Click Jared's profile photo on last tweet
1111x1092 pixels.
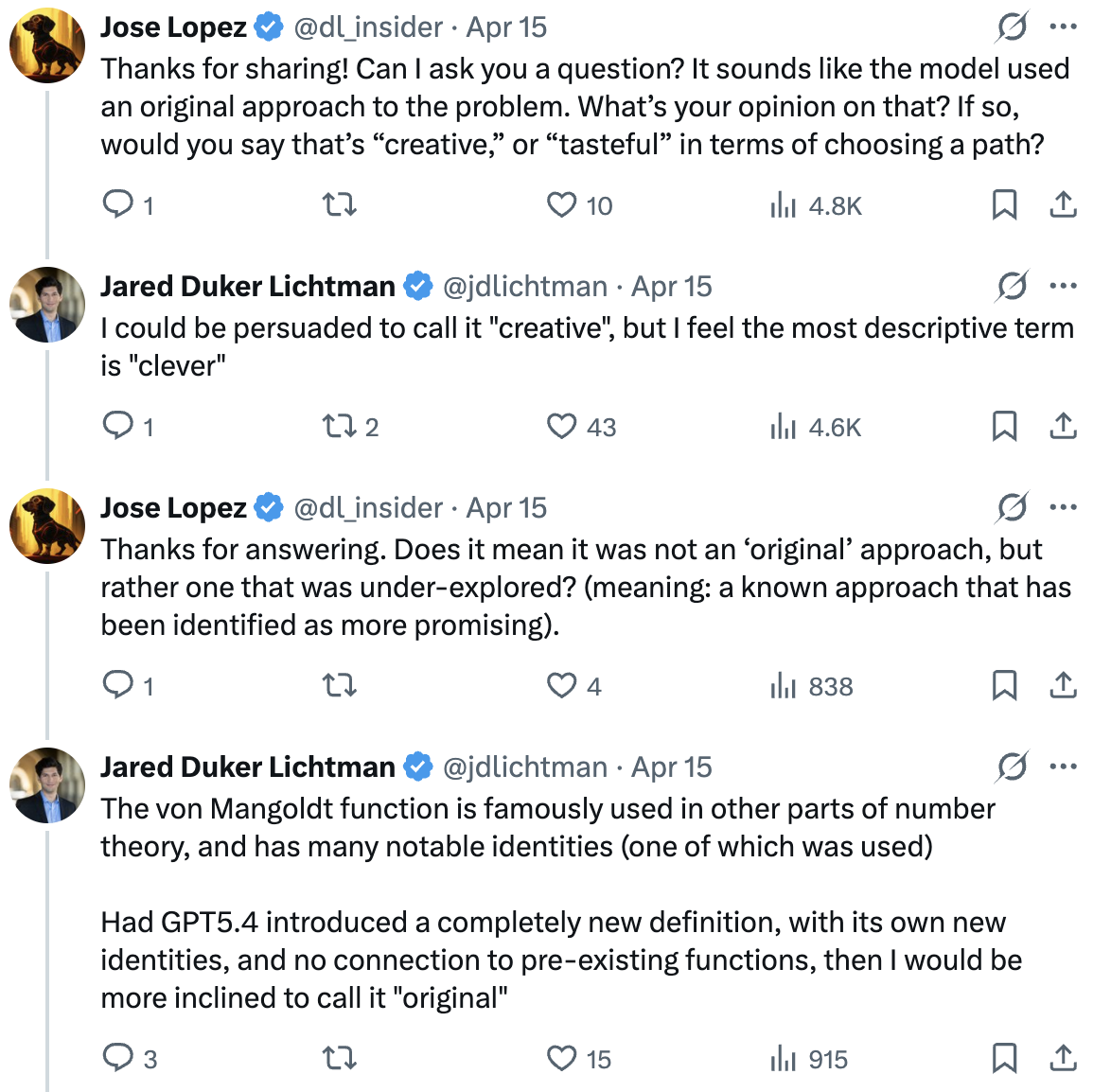tap(47, 785)
